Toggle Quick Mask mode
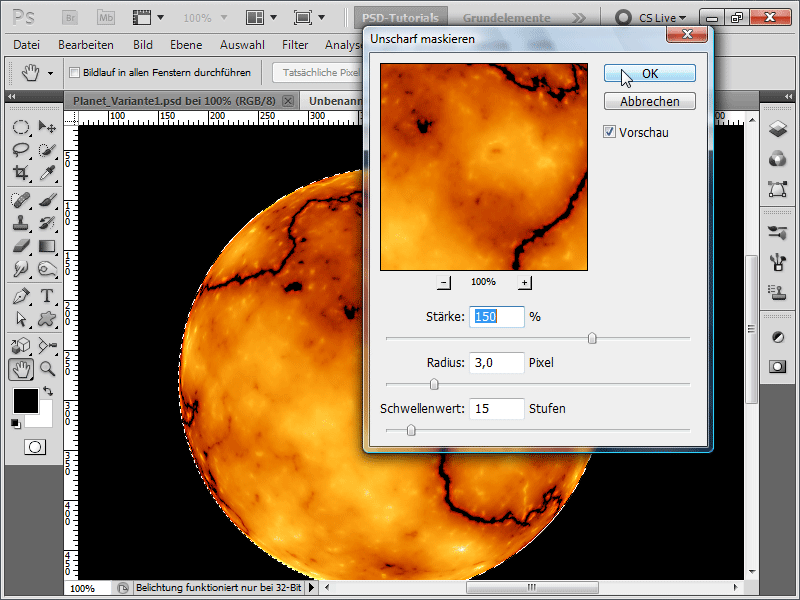This screenshot has width=800, height=600. [35, 447]
